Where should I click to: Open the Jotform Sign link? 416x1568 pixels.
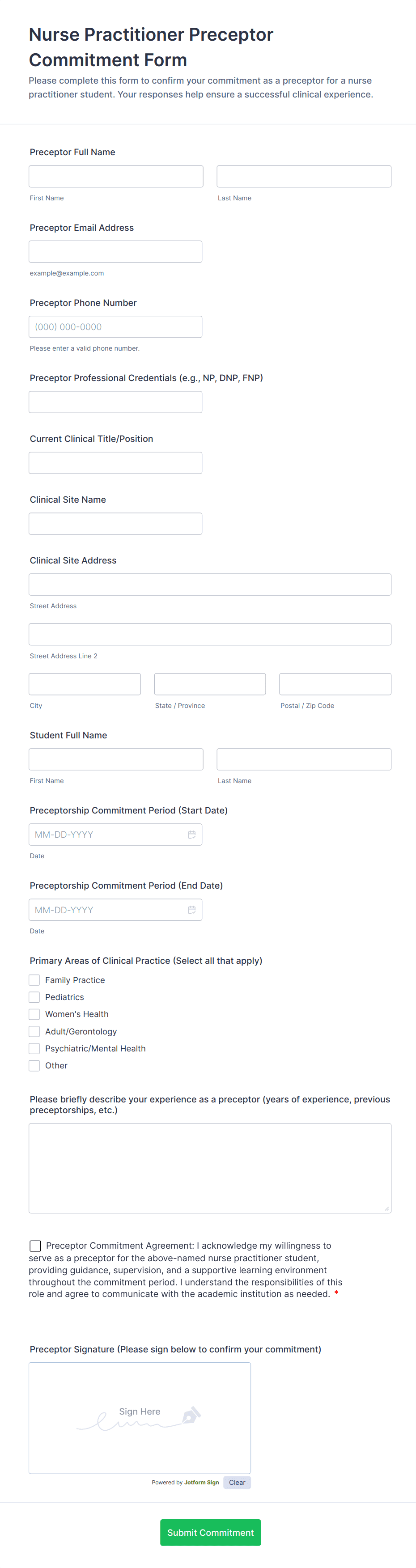(x=202, y=1482)
